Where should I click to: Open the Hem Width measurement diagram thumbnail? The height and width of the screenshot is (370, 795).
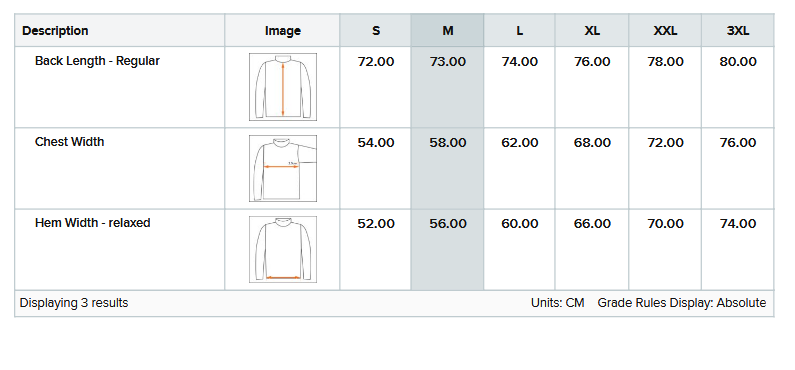pos(283,249)
